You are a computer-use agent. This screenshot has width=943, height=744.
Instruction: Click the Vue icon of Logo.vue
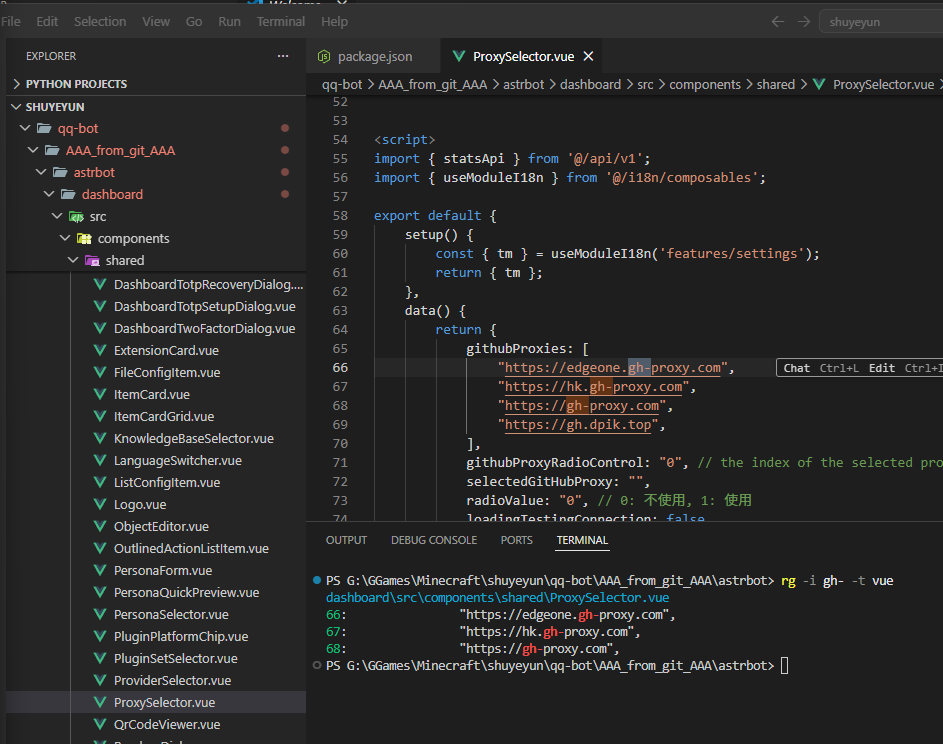(x=100, y=504)
